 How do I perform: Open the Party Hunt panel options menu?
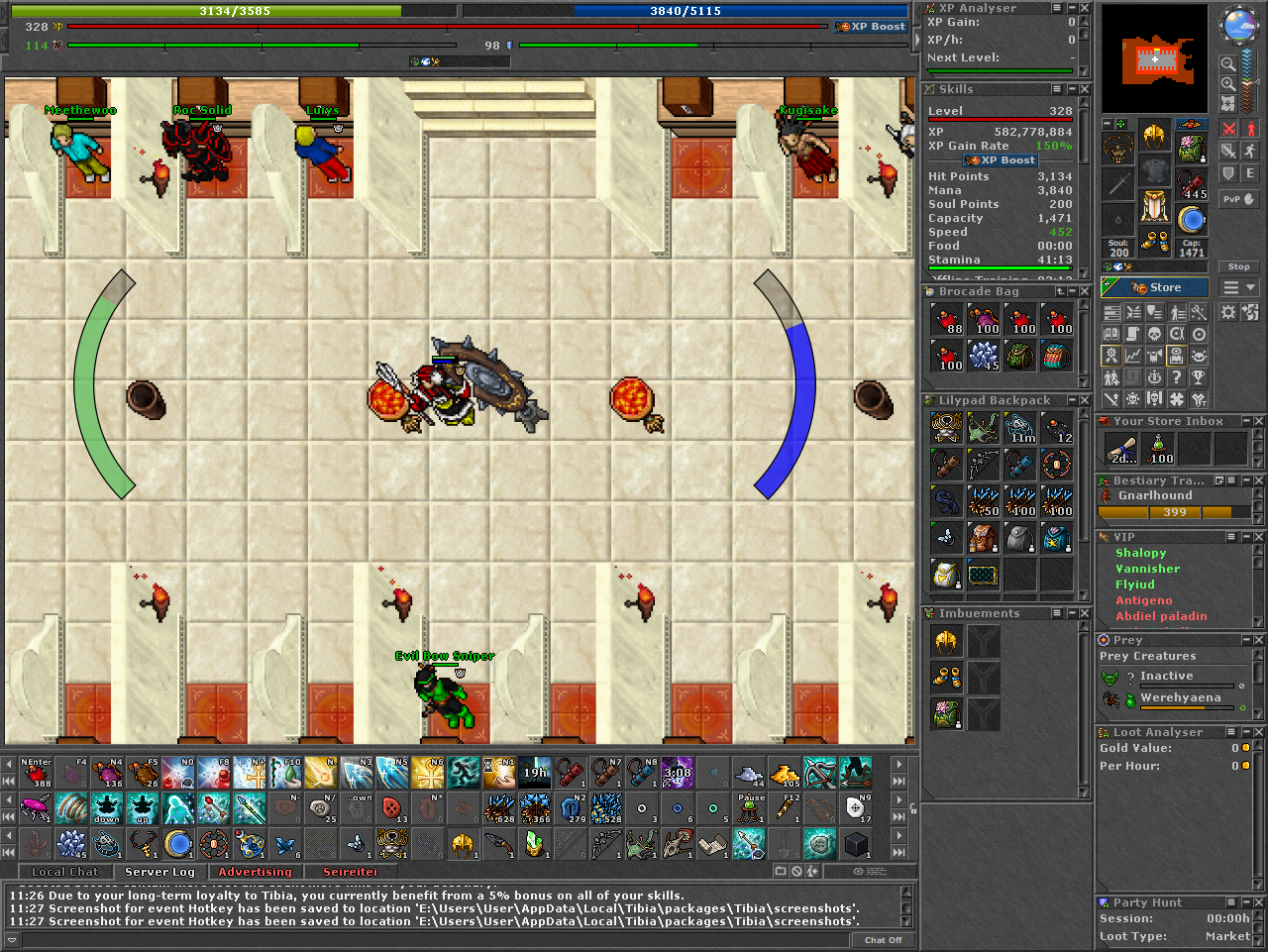(1231, 902)
